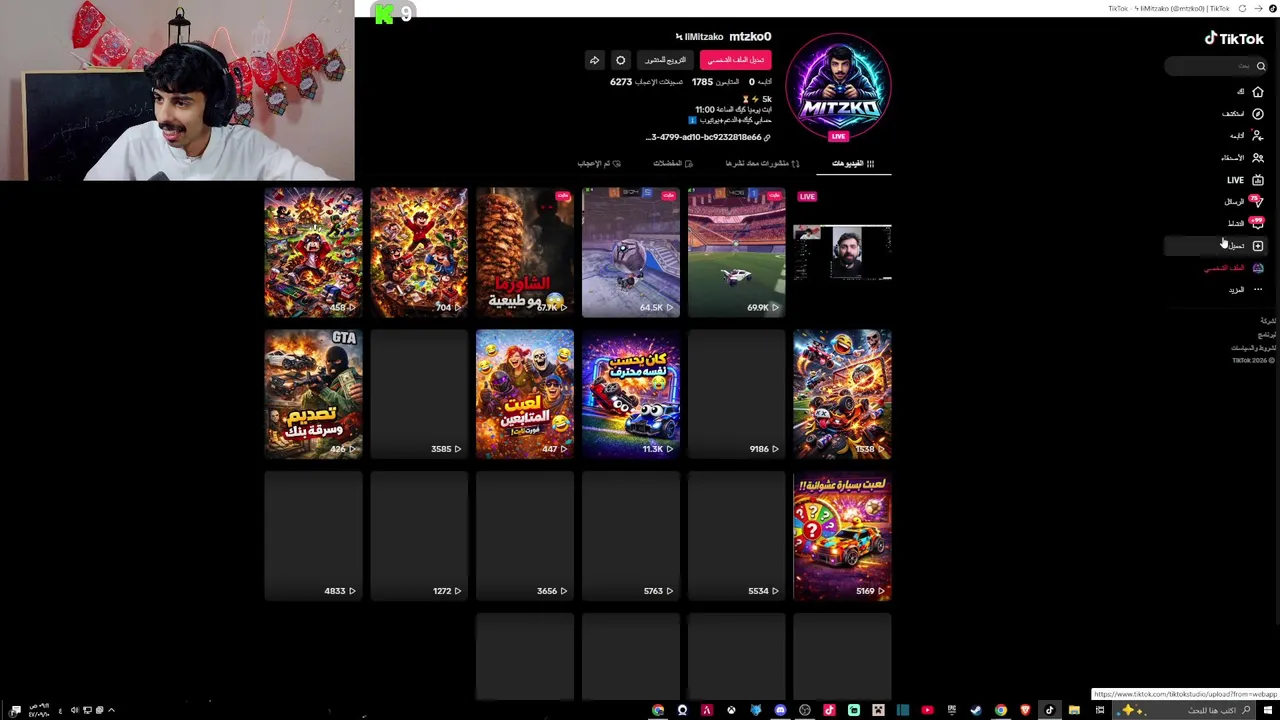This screenshot has height=720, width=1280.
Task: Click the YouTube icon in taskbar
Action: pyautogui.click(x=927, y=710)
